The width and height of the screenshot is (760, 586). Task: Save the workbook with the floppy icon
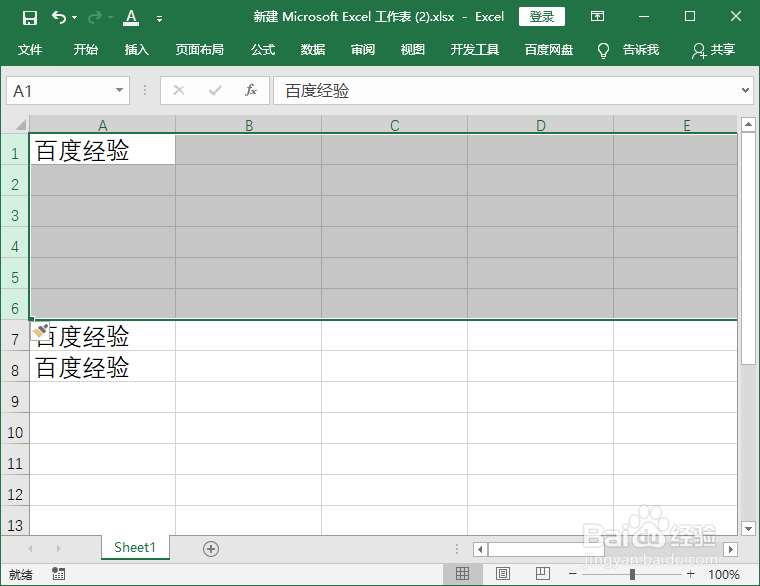point(30,18)
